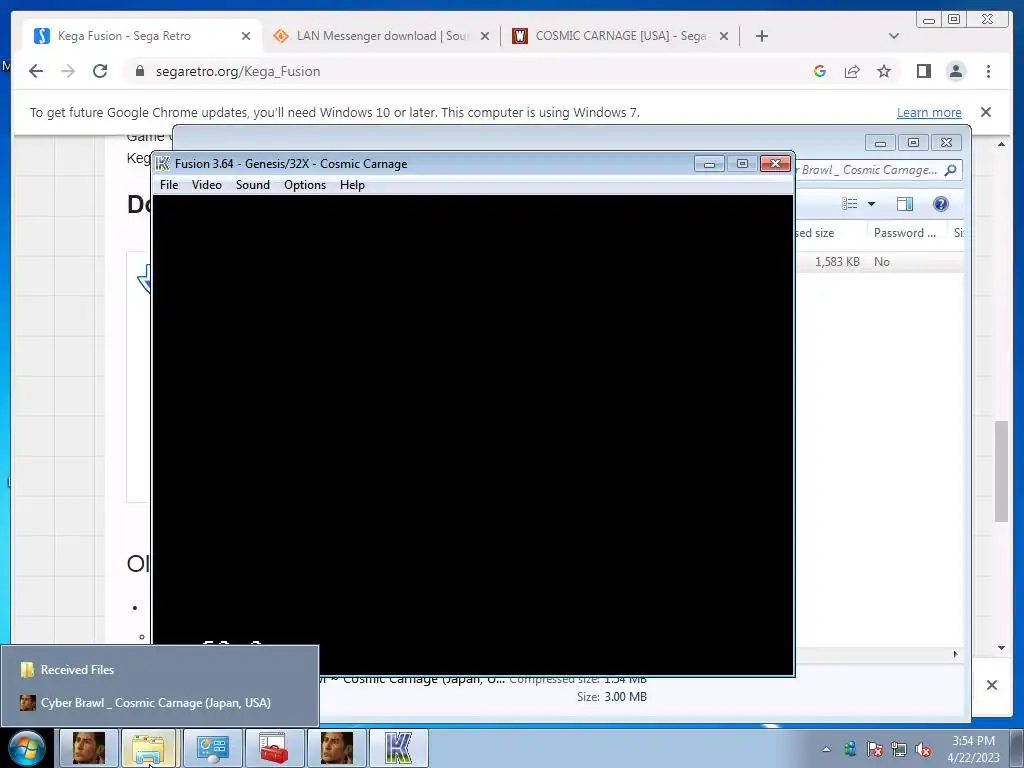This screenshot has height=768, width=1024.
Task: Open the Options menu in Fusion
Action: [x=305, y=185]
